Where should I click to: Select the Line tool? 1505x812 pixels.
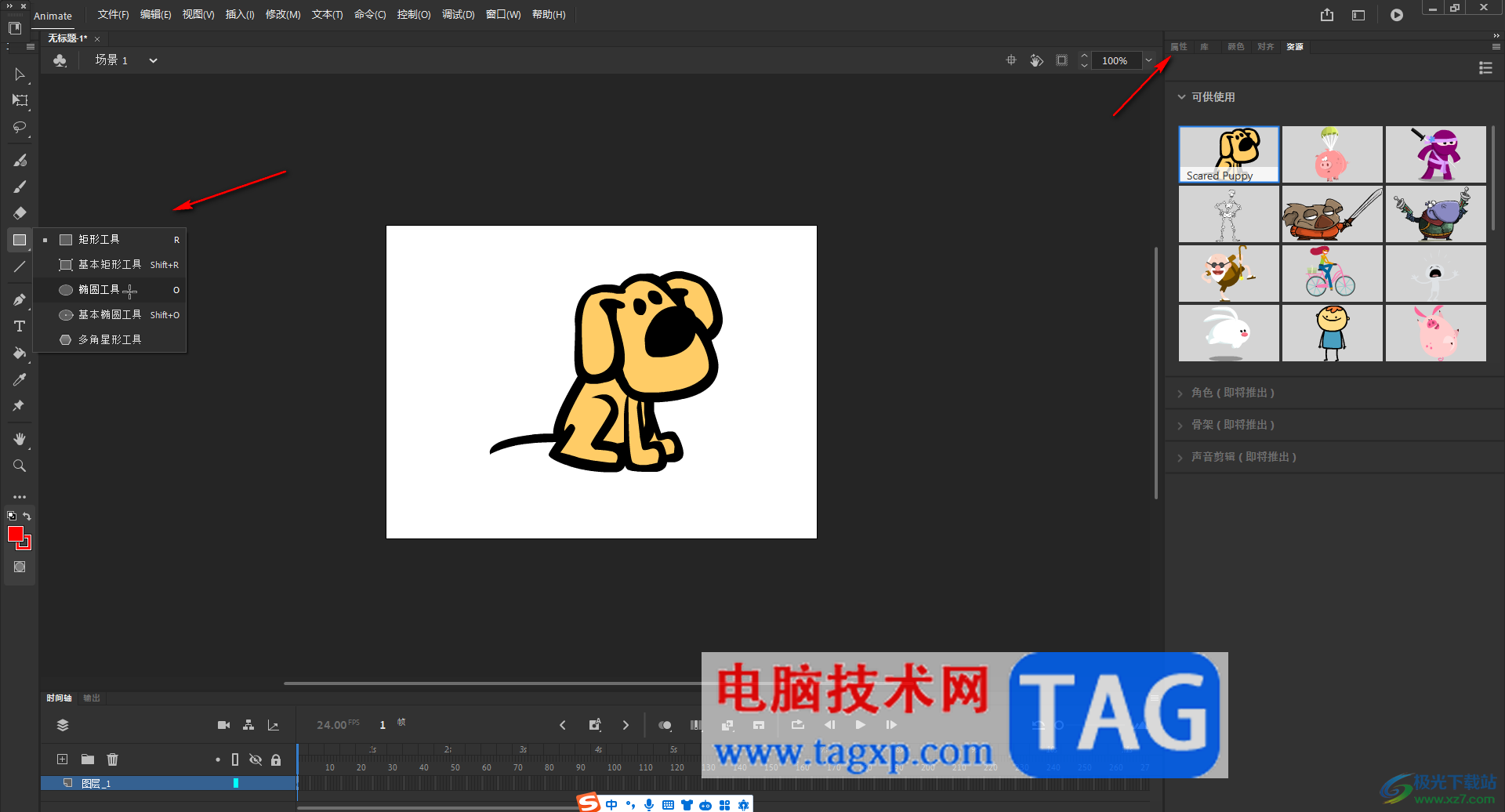(x=20, y=266)
